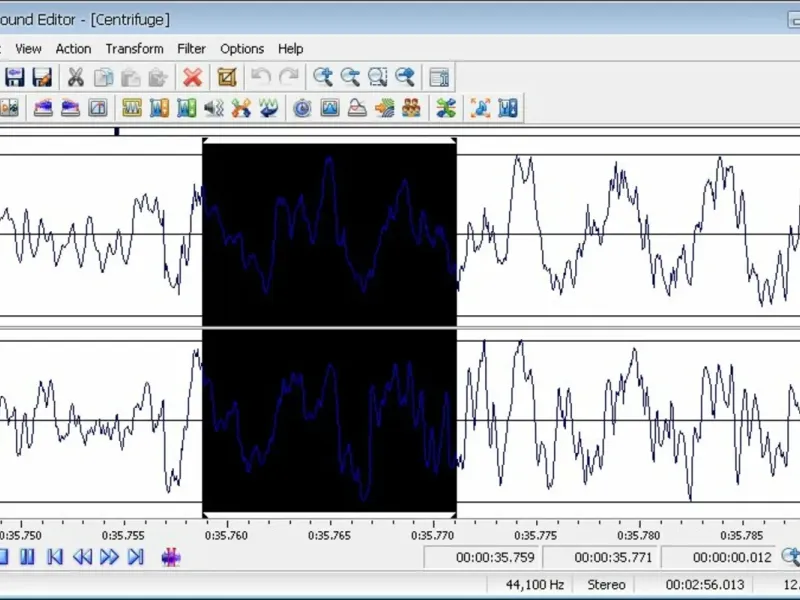The width and height of the screenshot is (800, 600).
Task: Click the Undo arrow icon
Action: coord(261,77)
